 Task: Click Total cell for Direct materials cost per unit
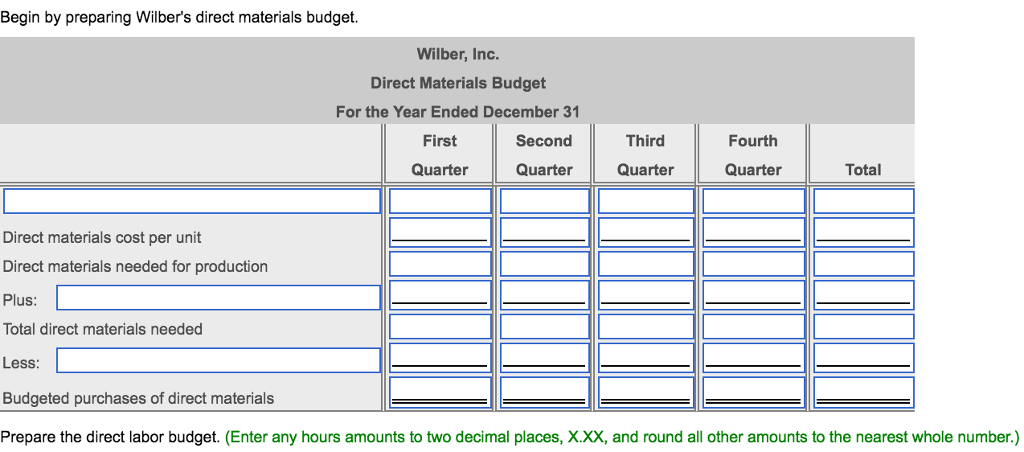coord(863,232)
